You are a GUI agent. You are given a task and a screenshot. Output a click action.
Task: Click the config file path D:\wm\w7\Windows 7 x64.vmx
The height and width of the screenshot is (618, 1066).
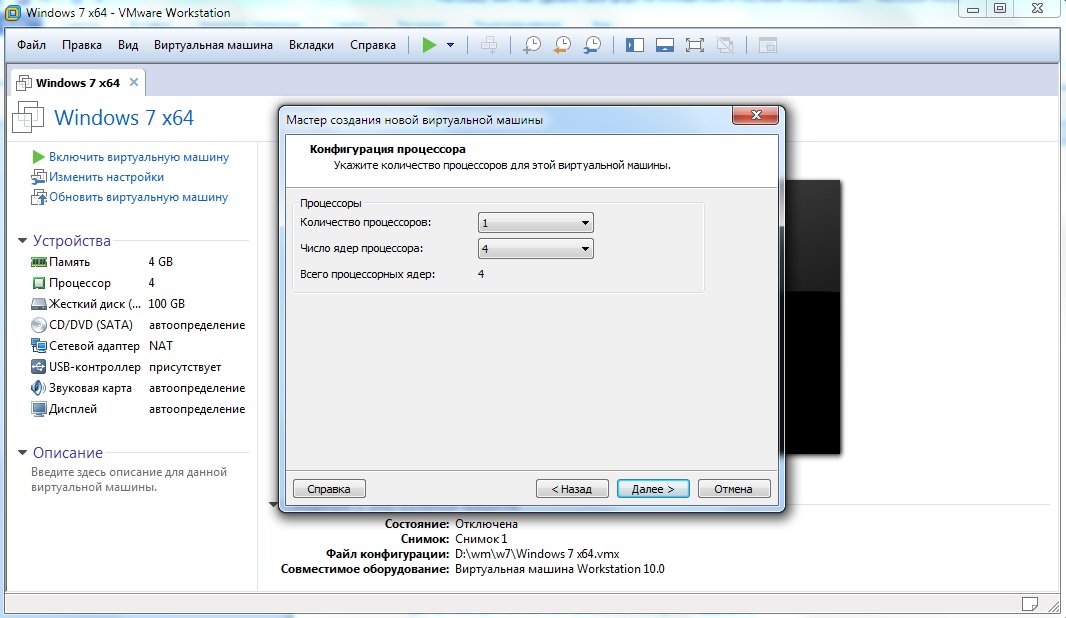pos(537,554)
